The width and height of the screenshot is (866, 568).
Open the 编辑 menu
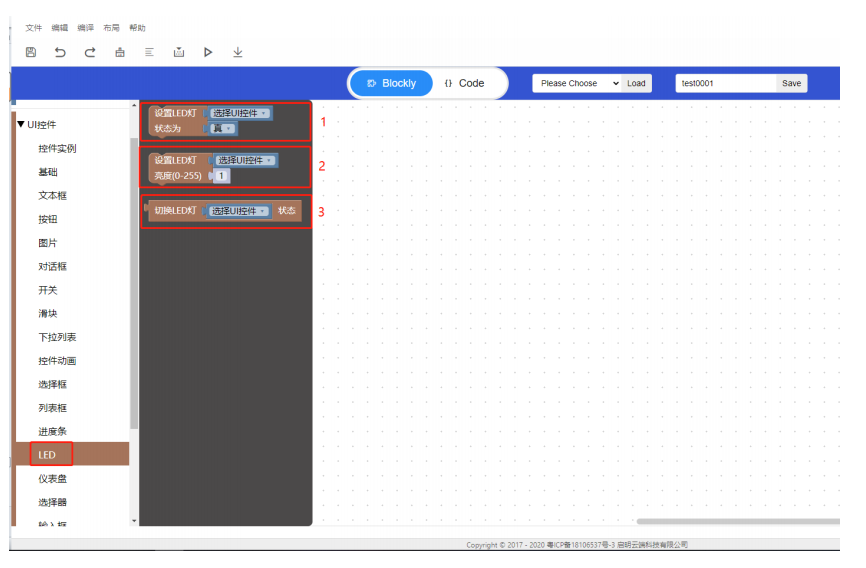[60, 28]
